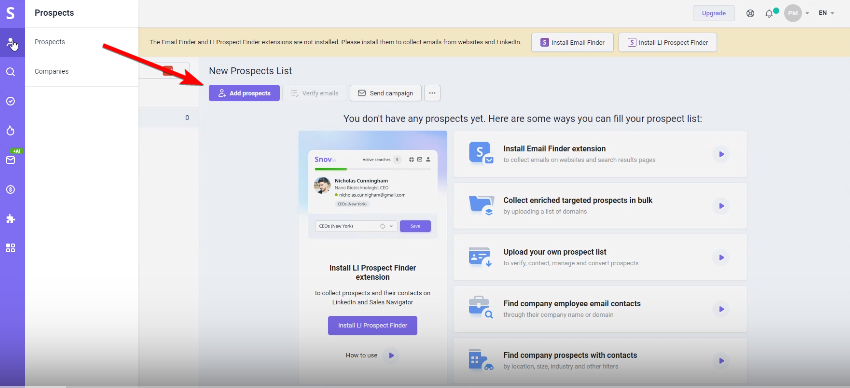Open the three-dots more options button
The height and width of the screenshot is (388, 850).
tap(432, 93)
